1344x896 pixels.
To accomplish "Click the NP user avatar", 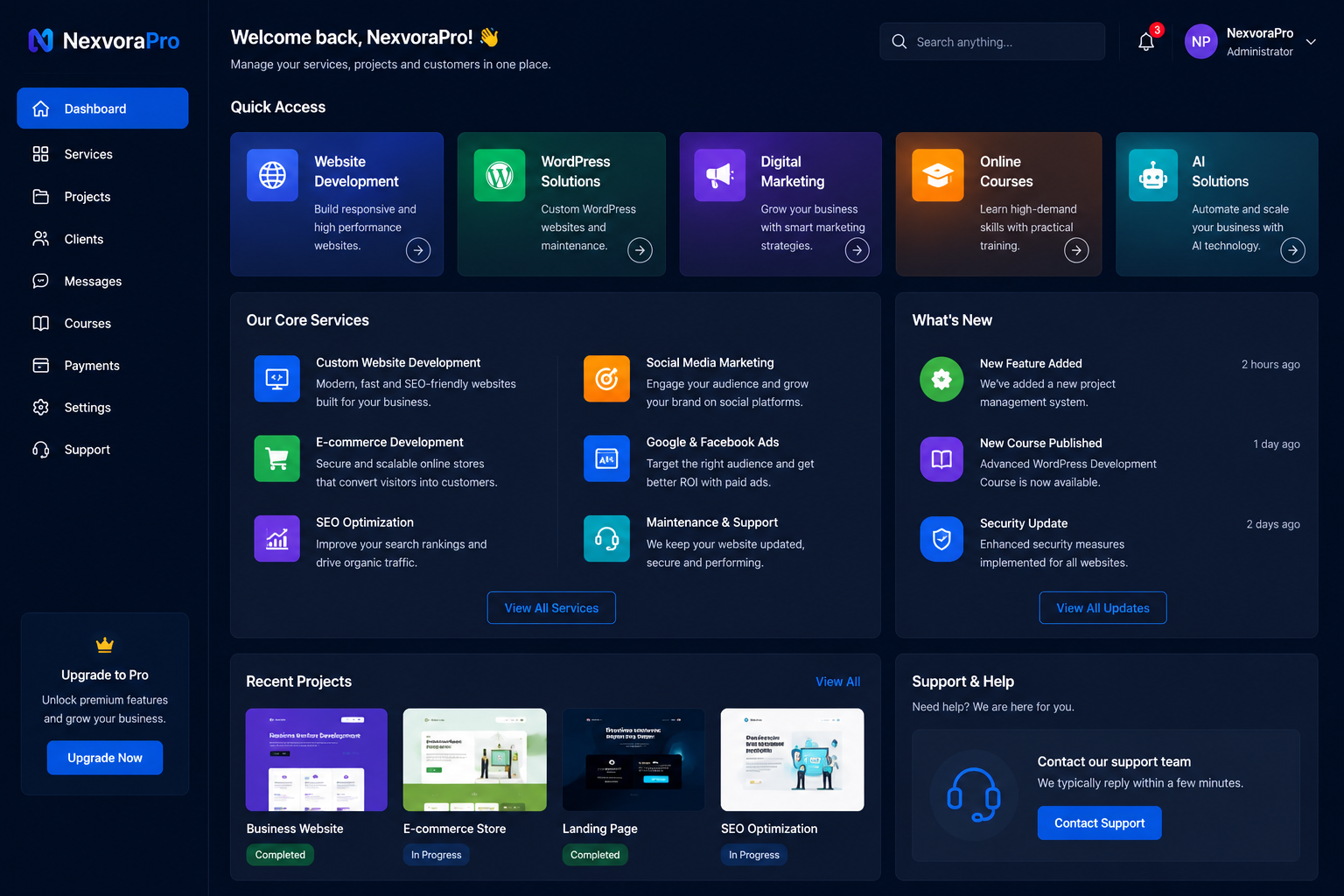I will 1200,42.
